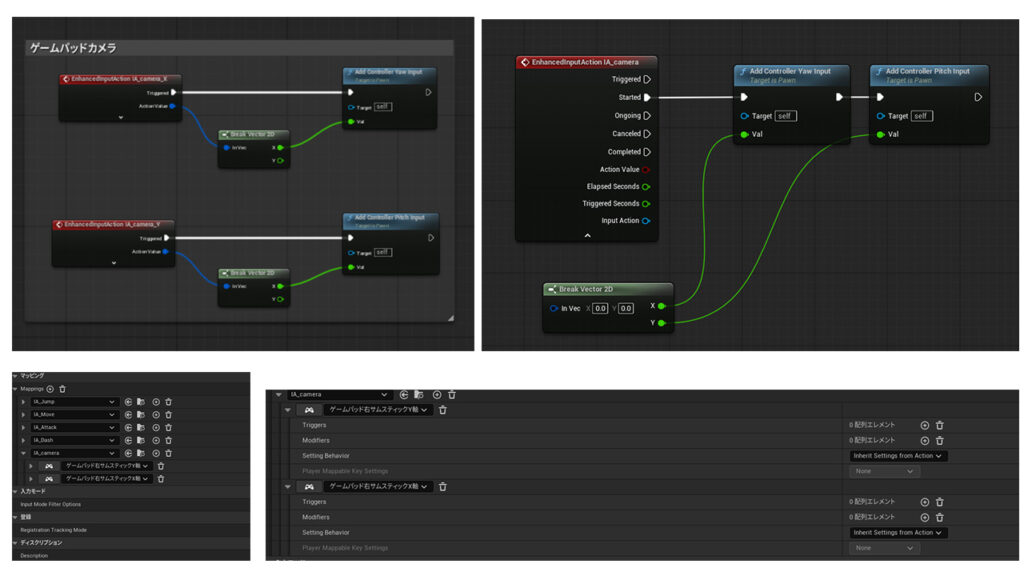Click the X value field on Break Vector 2D
1024x576 pixels.
pos(600,308)
